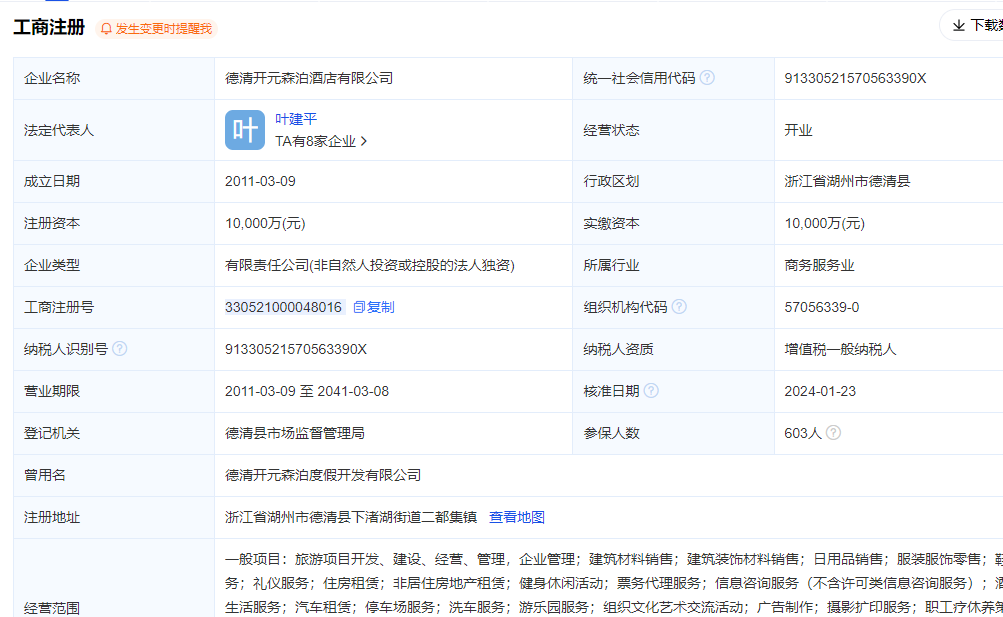Screen dimensions: 1003x617
Task: Open help icon next to 核准日期
Action: coord(651,391)
